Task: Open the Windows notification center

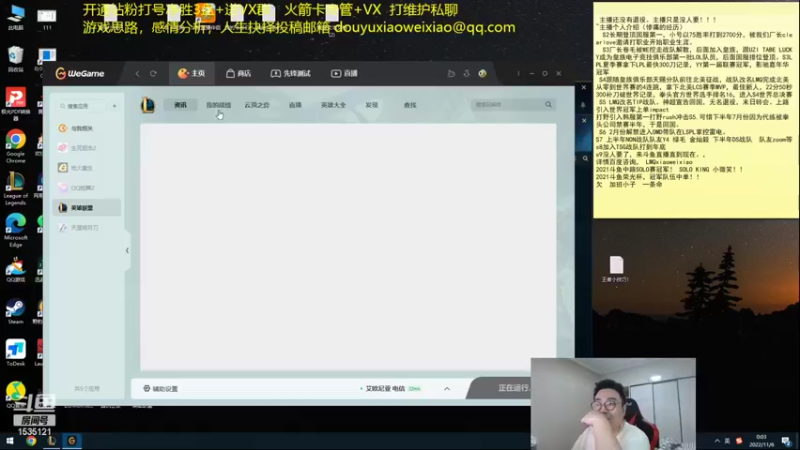Action: point(786,441)
